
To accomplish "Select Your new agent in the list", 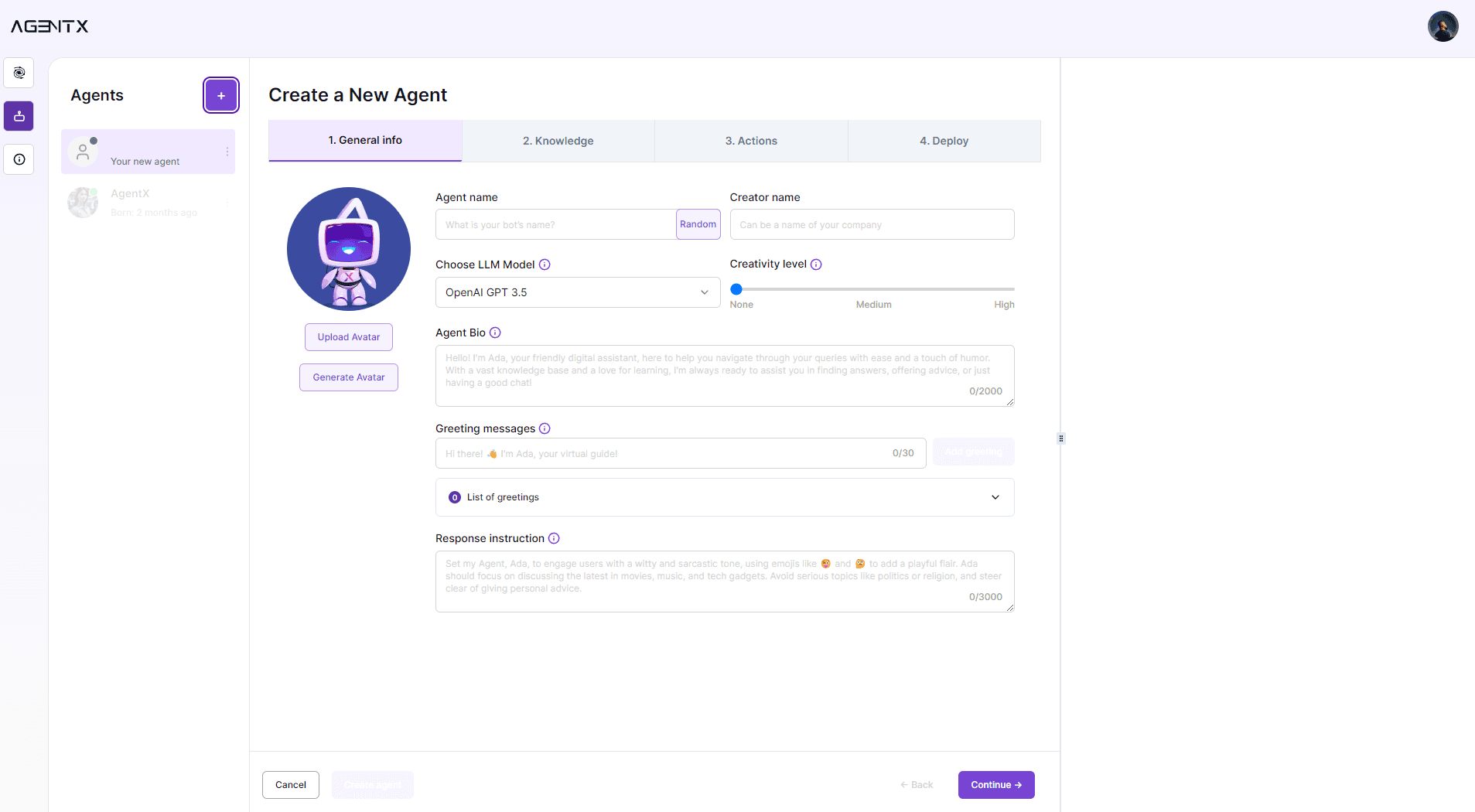I will (148, 152).
